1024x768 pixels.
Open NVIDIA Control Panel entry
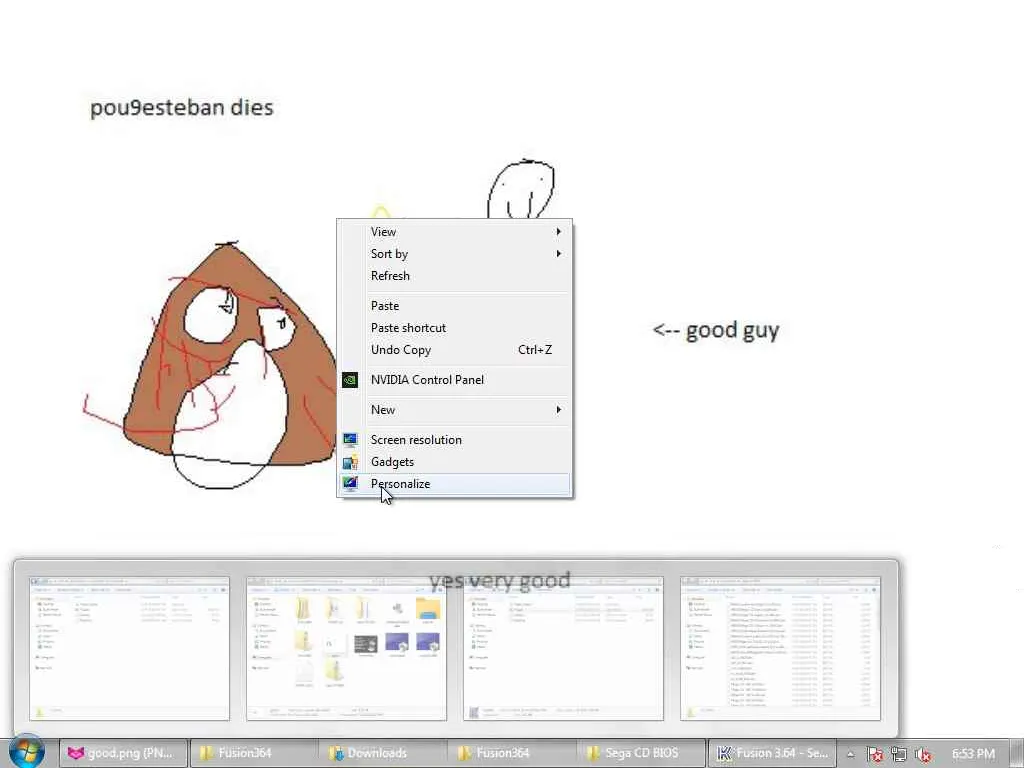(x=454, y=379)
